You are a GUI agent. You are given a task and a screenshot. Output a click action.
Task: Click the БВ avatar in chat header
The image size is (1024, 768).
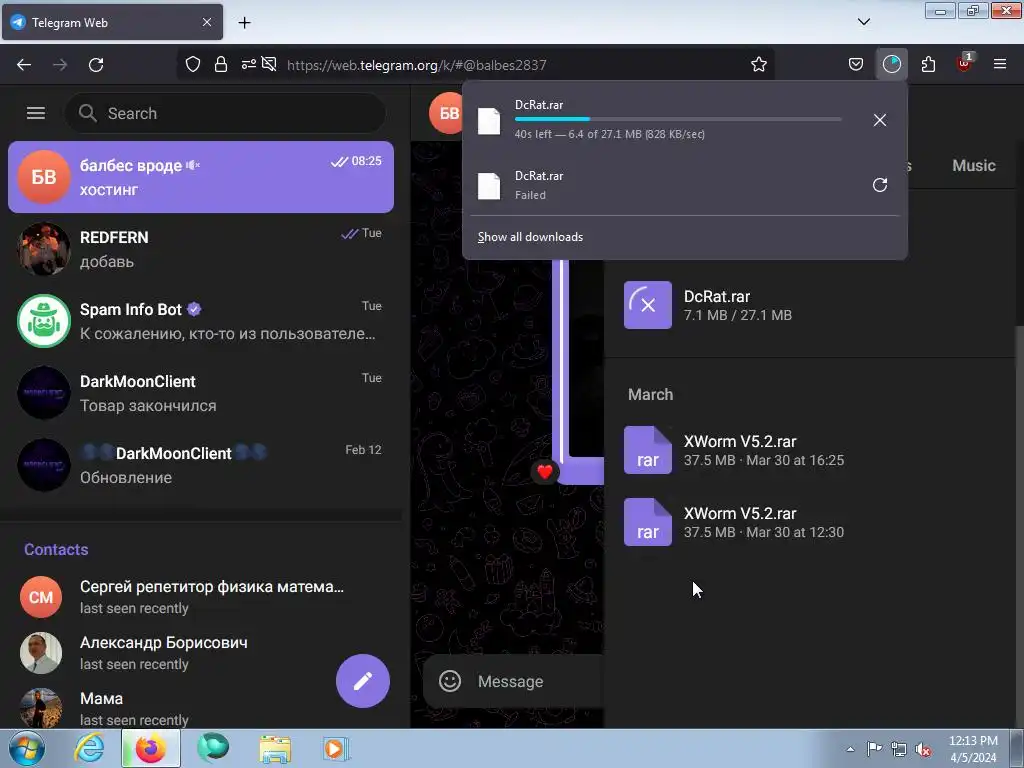[x=447, y=114]
